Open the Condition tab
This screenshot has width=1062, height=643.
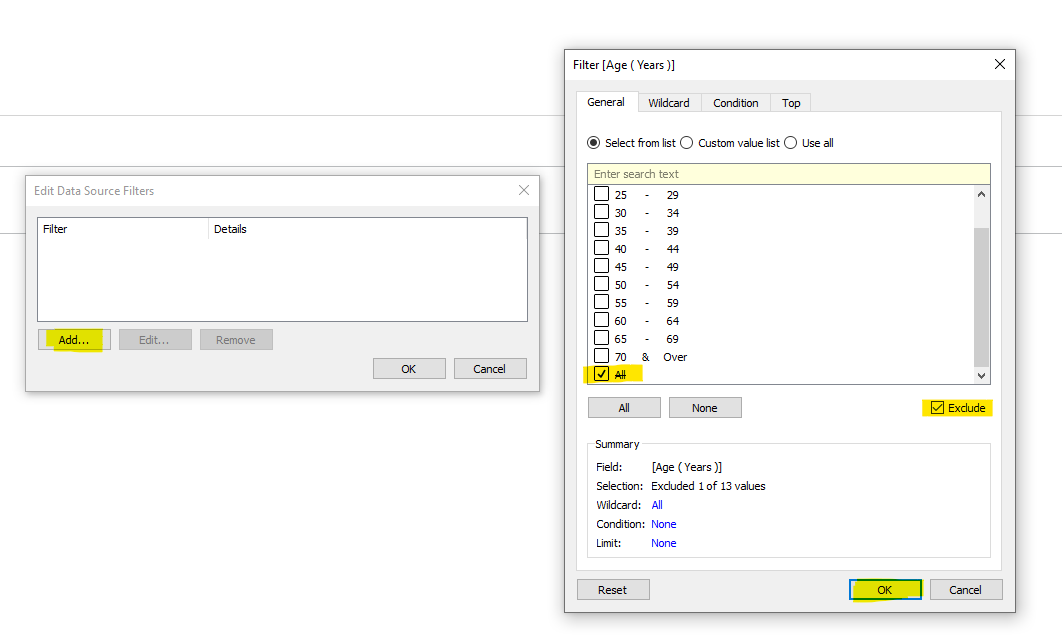[x=735, y=103]
